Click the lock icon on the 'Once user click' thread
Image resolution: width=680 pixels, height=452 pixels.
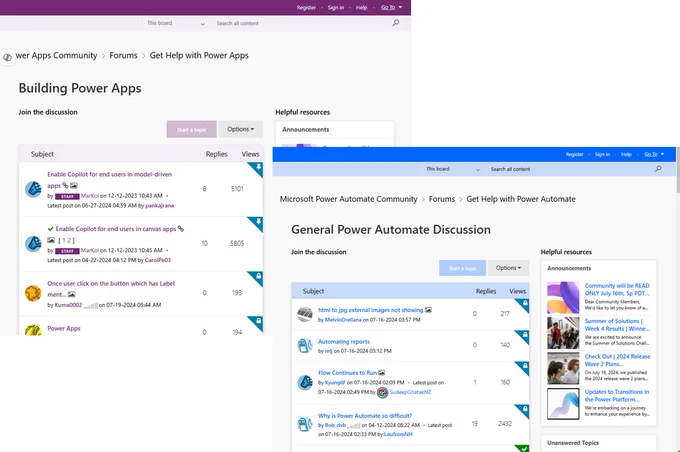(x=258, y=276)
